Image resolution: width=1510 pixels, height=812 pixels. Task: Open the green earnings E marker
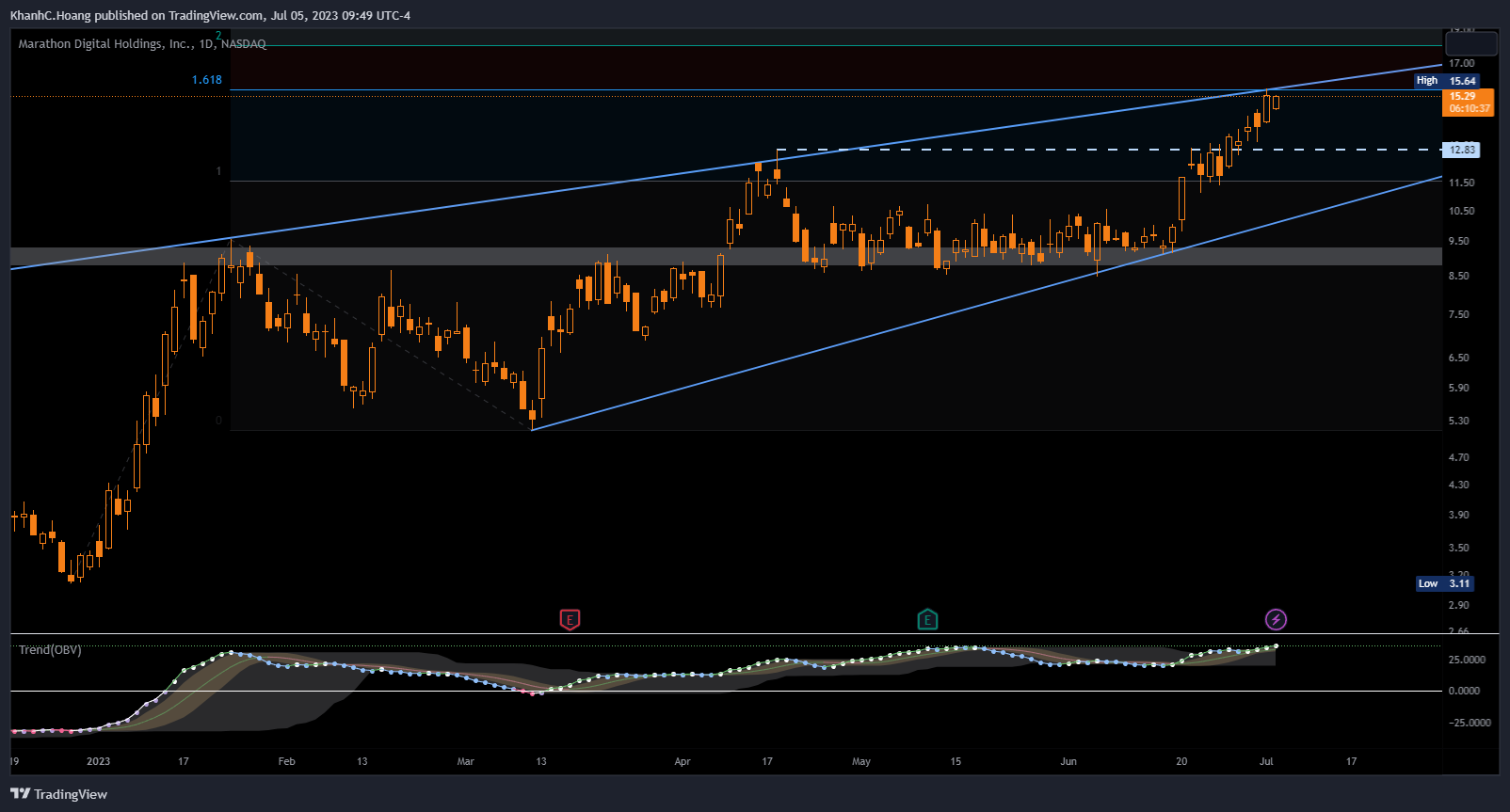(927, 619)
